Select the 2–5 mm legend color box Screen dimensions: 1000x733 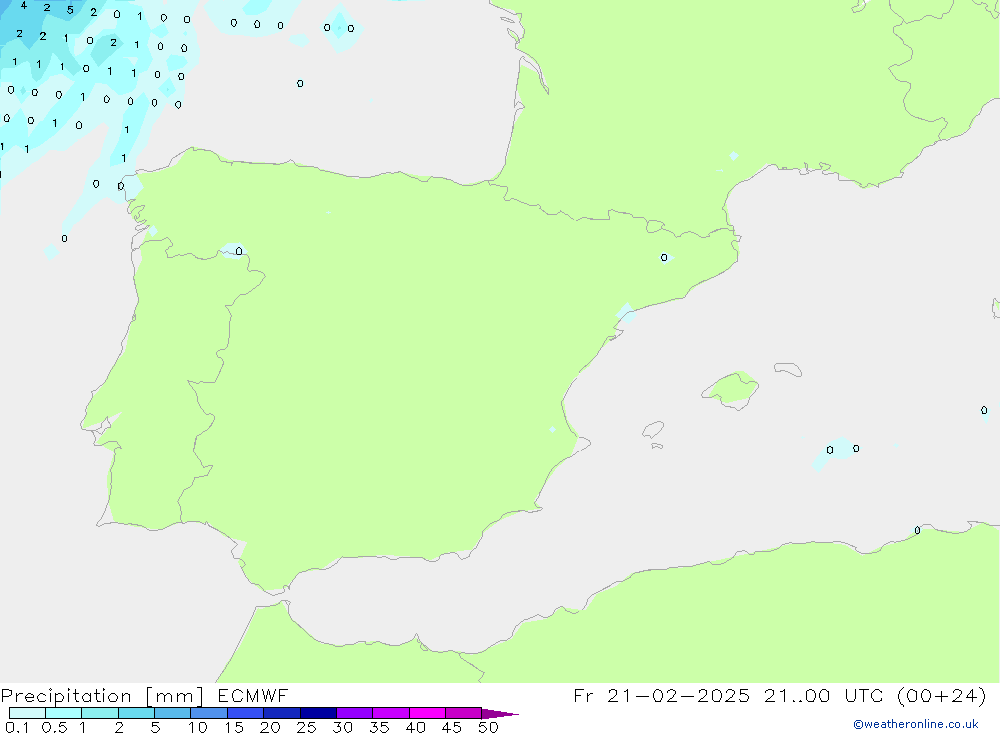point(136,713)
